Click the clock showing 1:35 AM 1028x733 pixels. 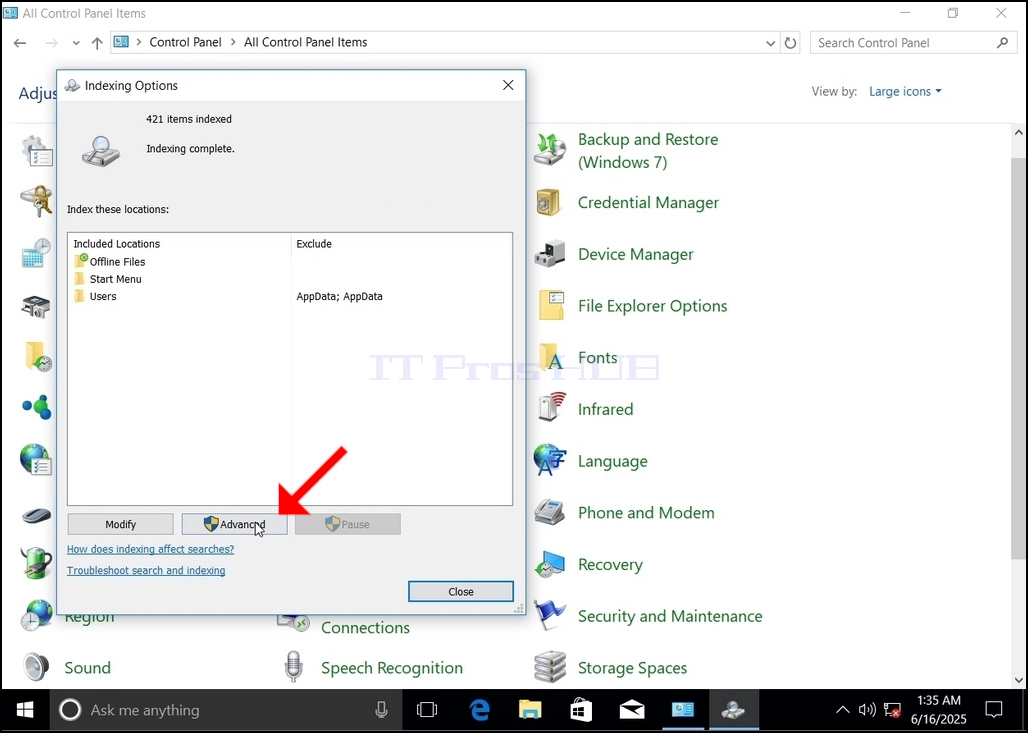click(x=939, y=700)
